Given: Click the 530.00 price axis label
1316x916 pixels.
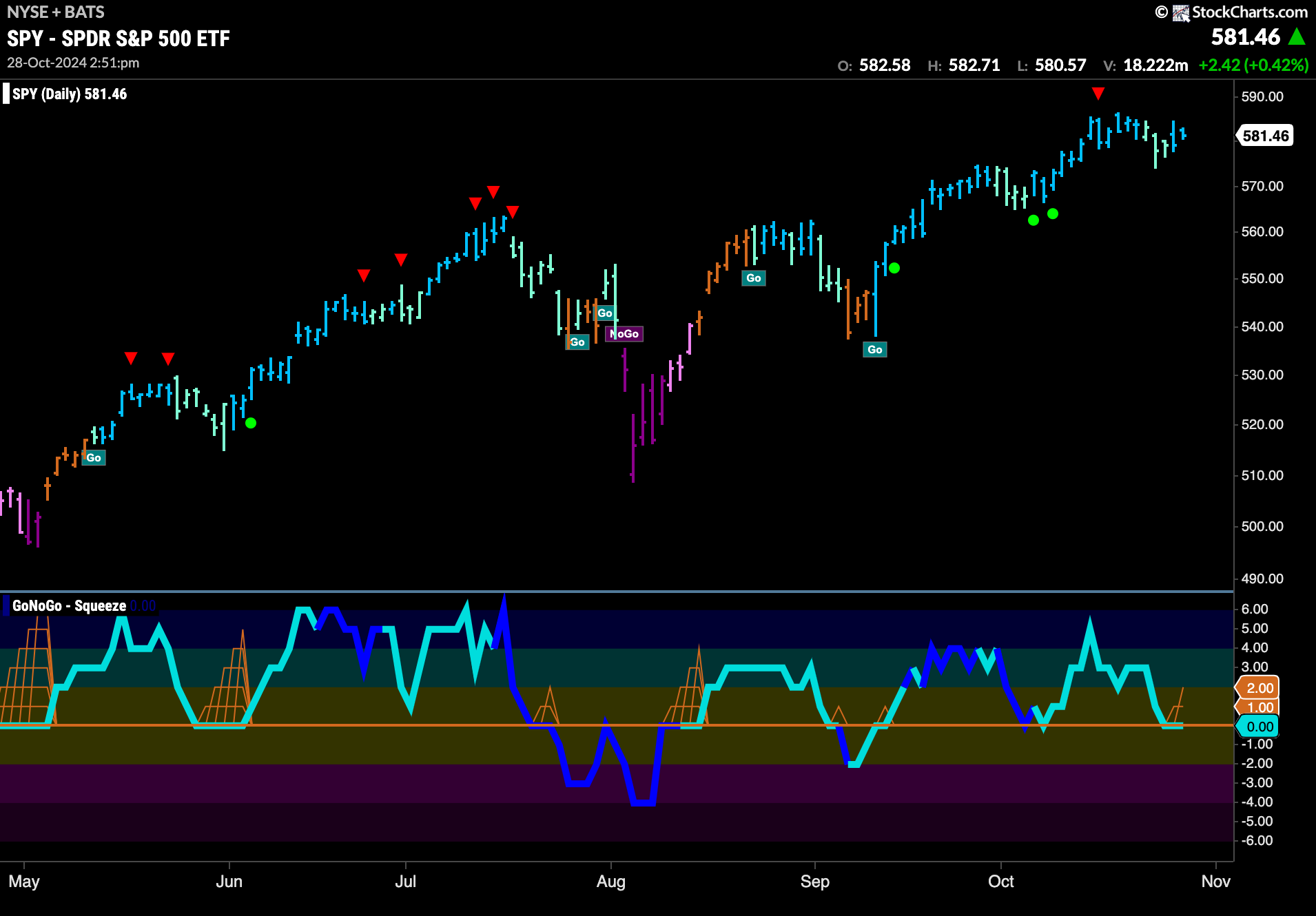Looking at the screenshot, I should click(x=1262, y=375).
